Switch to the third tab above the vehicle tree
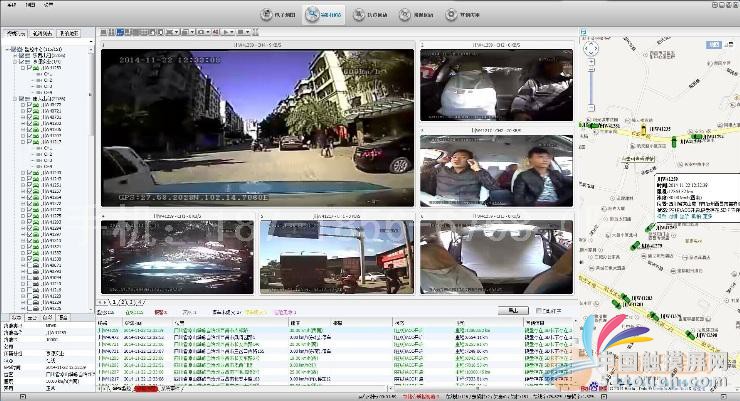 68,33
